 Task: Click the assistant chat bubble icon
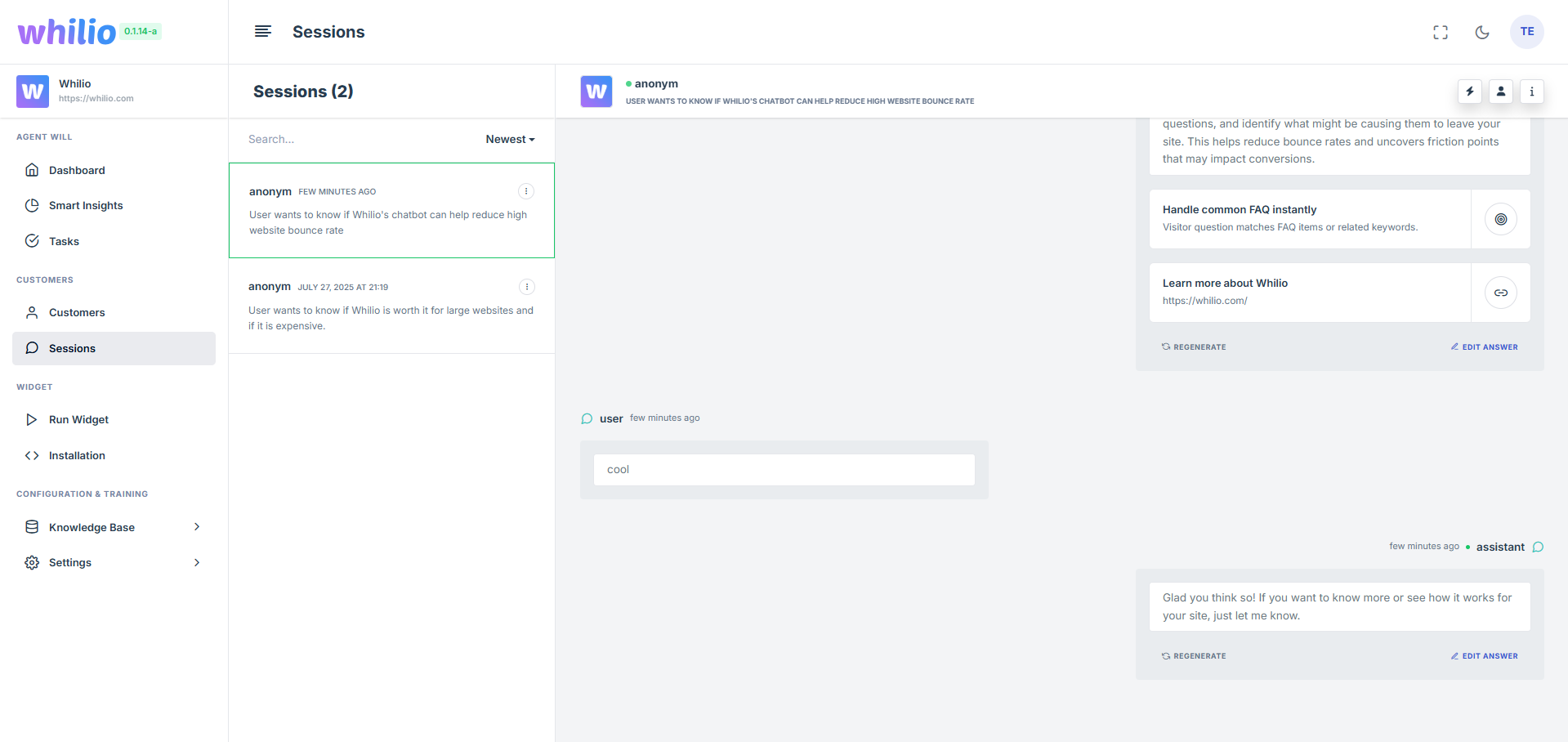pos(1538,547)
